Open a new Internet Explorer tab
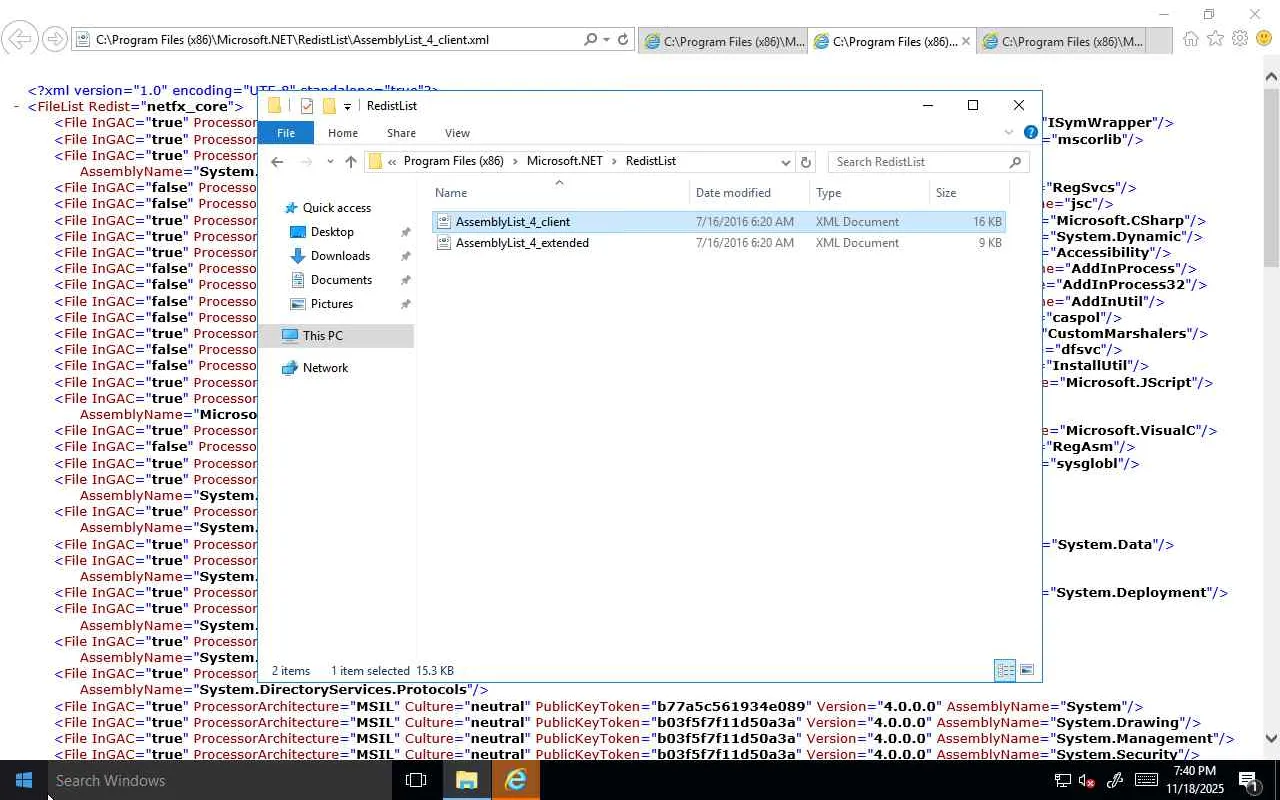 [1158, 41]
